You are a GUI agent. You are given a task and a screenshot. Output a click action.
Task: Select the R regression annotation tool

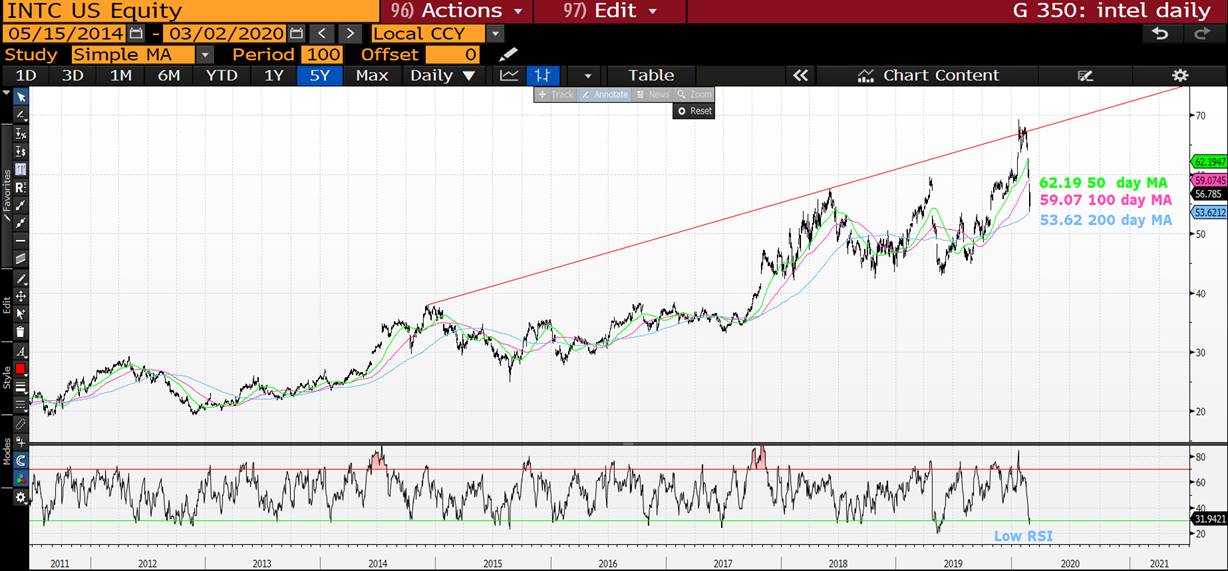pyautogui.click(x=20, y=187)
